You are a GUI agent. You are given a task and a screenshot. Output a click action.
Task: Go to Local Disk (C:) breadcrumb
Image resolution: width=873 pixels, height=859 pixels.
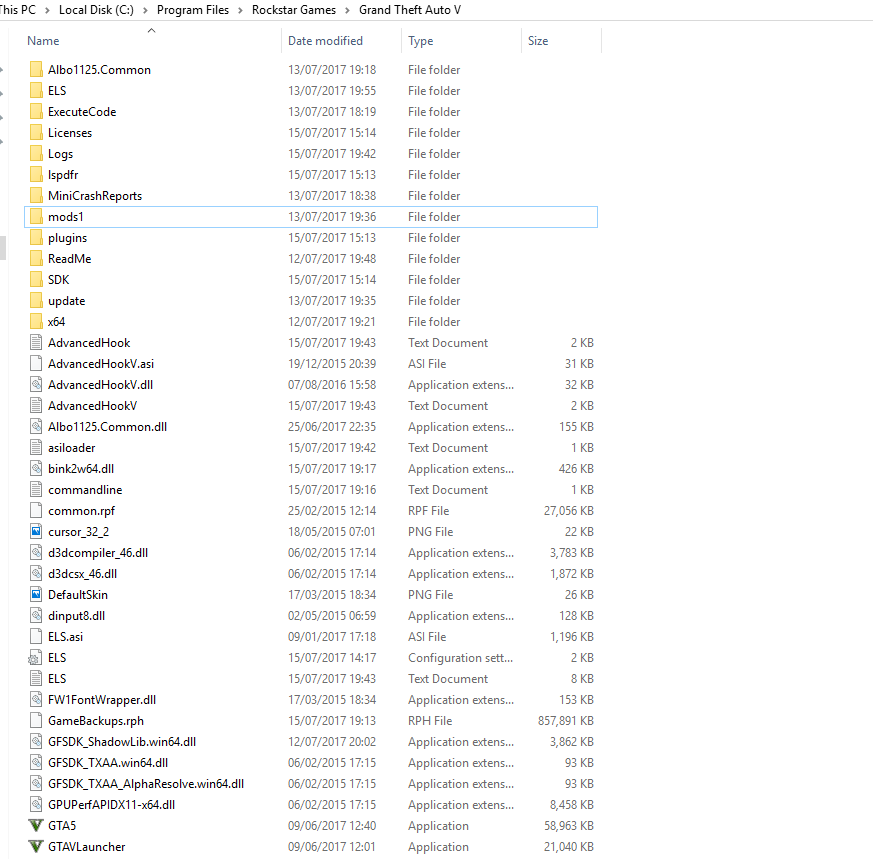(x=96, y=10)
